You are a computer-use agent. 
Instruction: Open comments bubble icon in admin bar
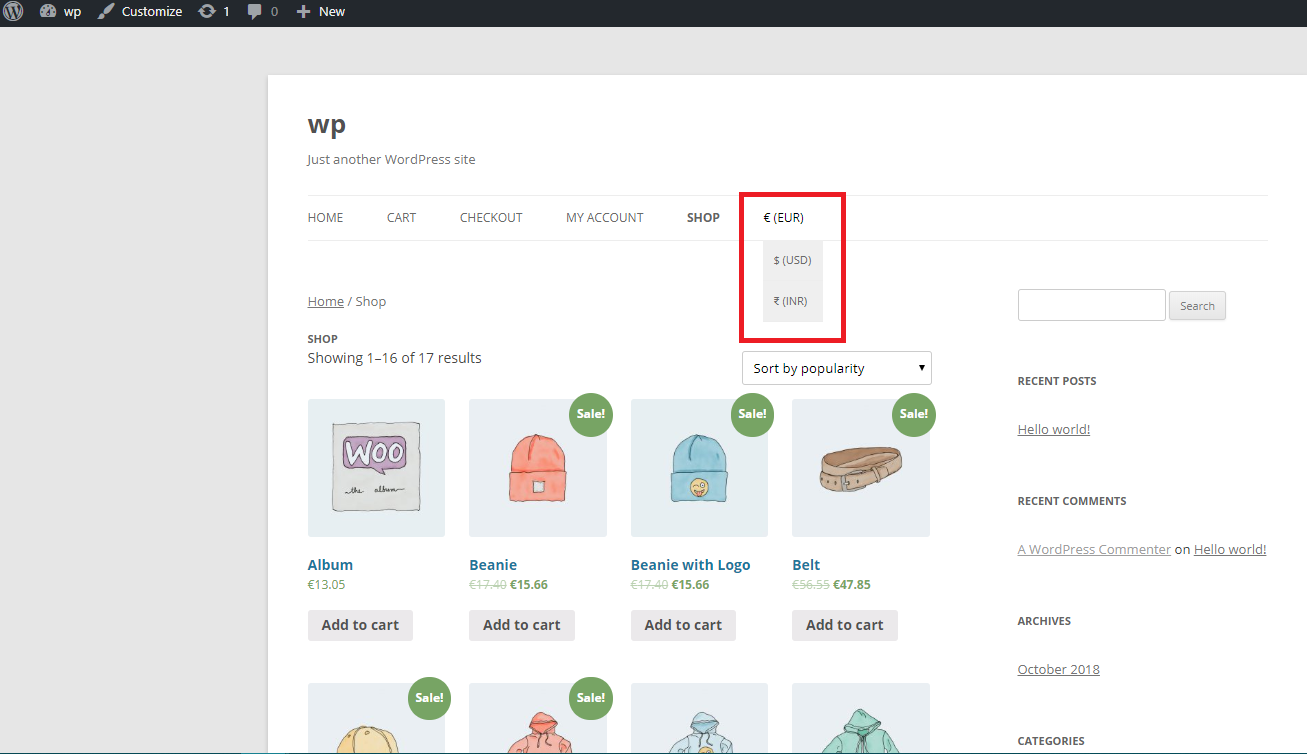tap(256, 12)
